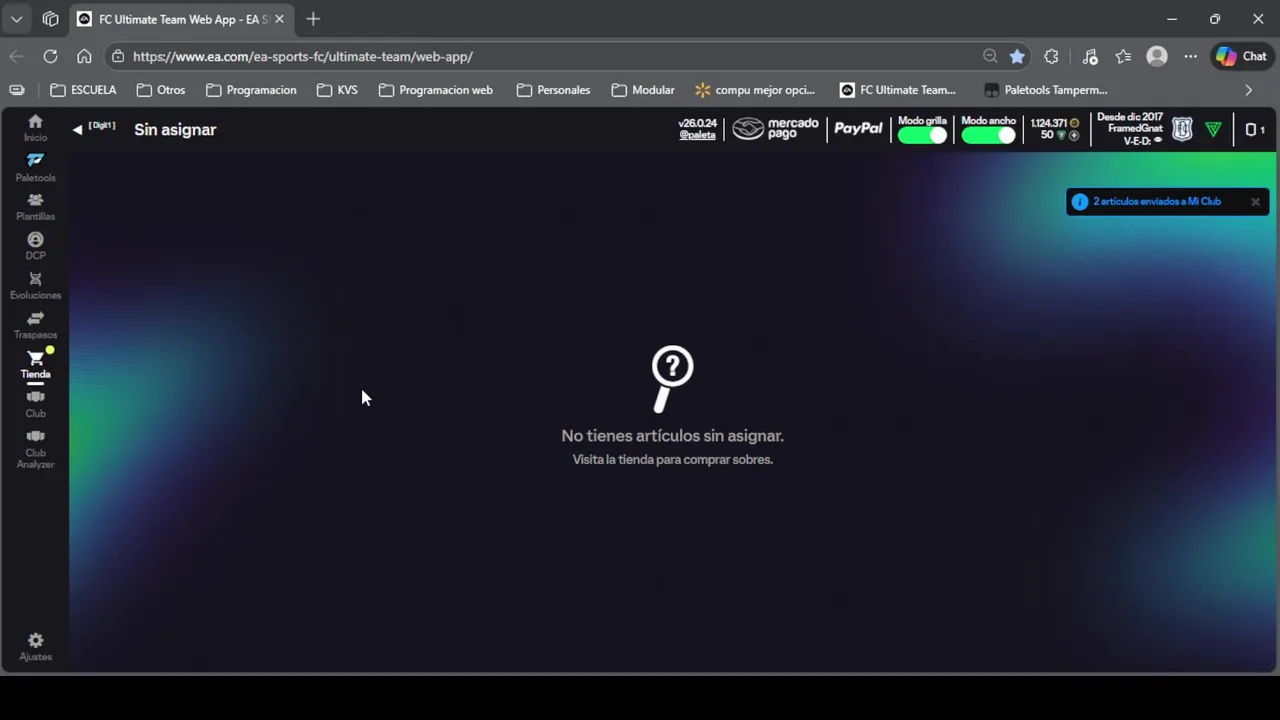Click 'No tienes artículos sin asignar.' message
Viewport: 1280px width, 720px height.
point(672,436)
